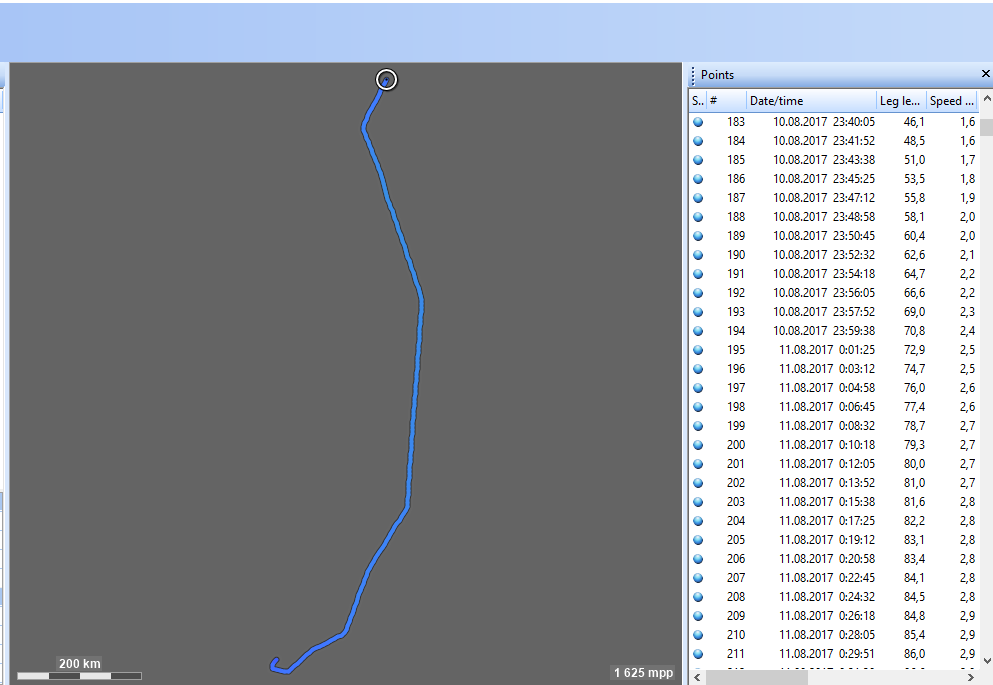Select the blue marker icon of row 205
This screenshot has height=685, width=993.
click(698, 540)
